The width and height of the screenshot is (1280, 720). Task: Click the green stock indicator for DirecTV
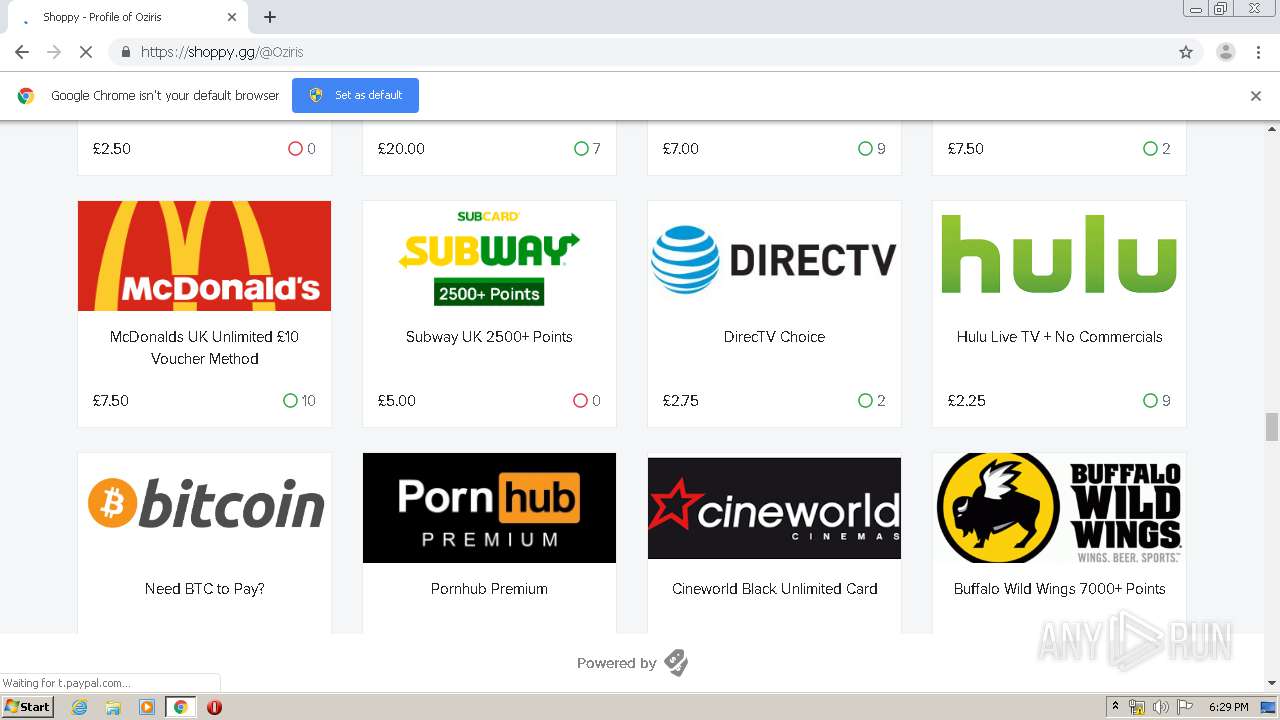(872, 401)
